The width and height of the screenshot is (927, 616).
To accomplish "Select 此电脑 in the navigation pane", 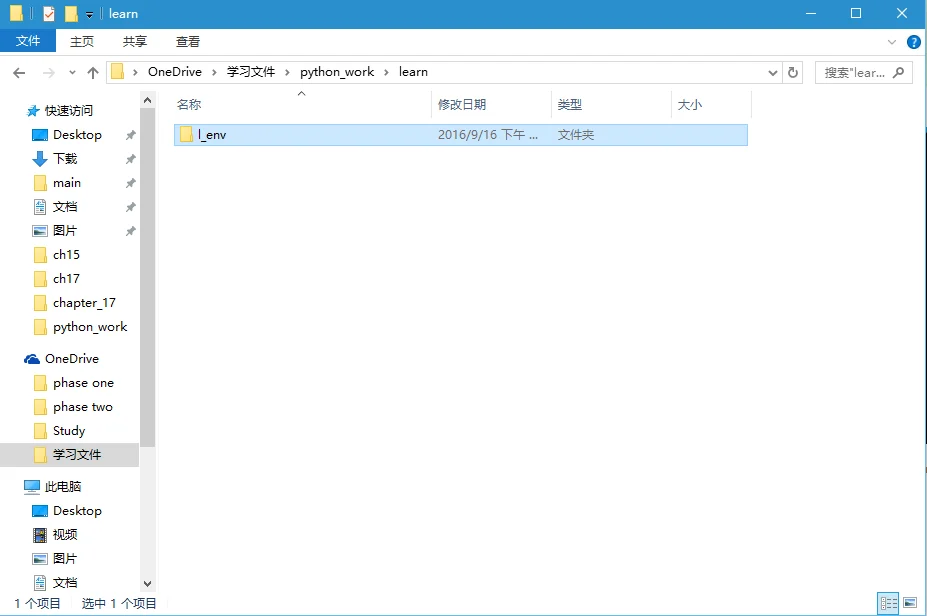I will 63,487.
